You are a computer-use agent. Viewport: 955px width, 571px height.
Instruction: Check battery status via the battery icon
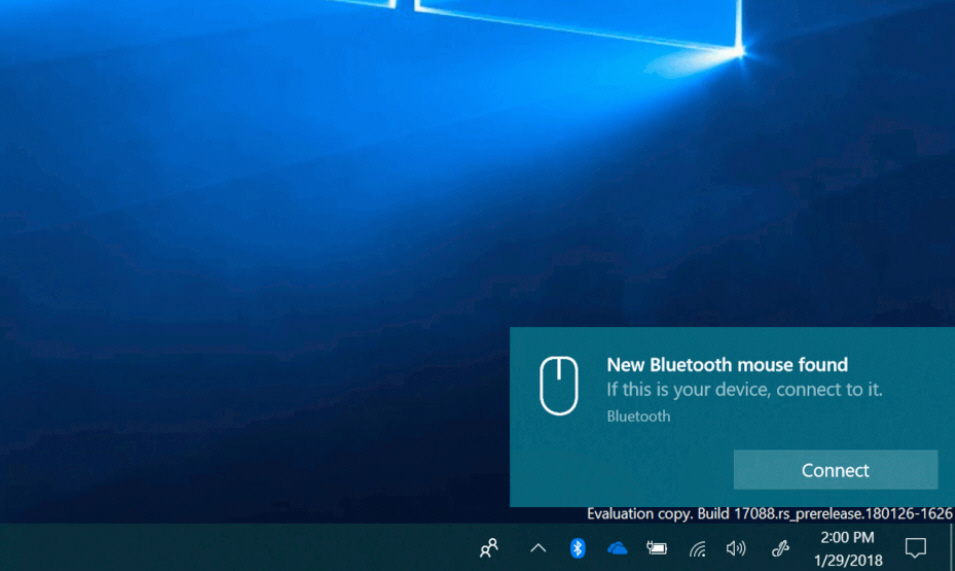[657, 548]
